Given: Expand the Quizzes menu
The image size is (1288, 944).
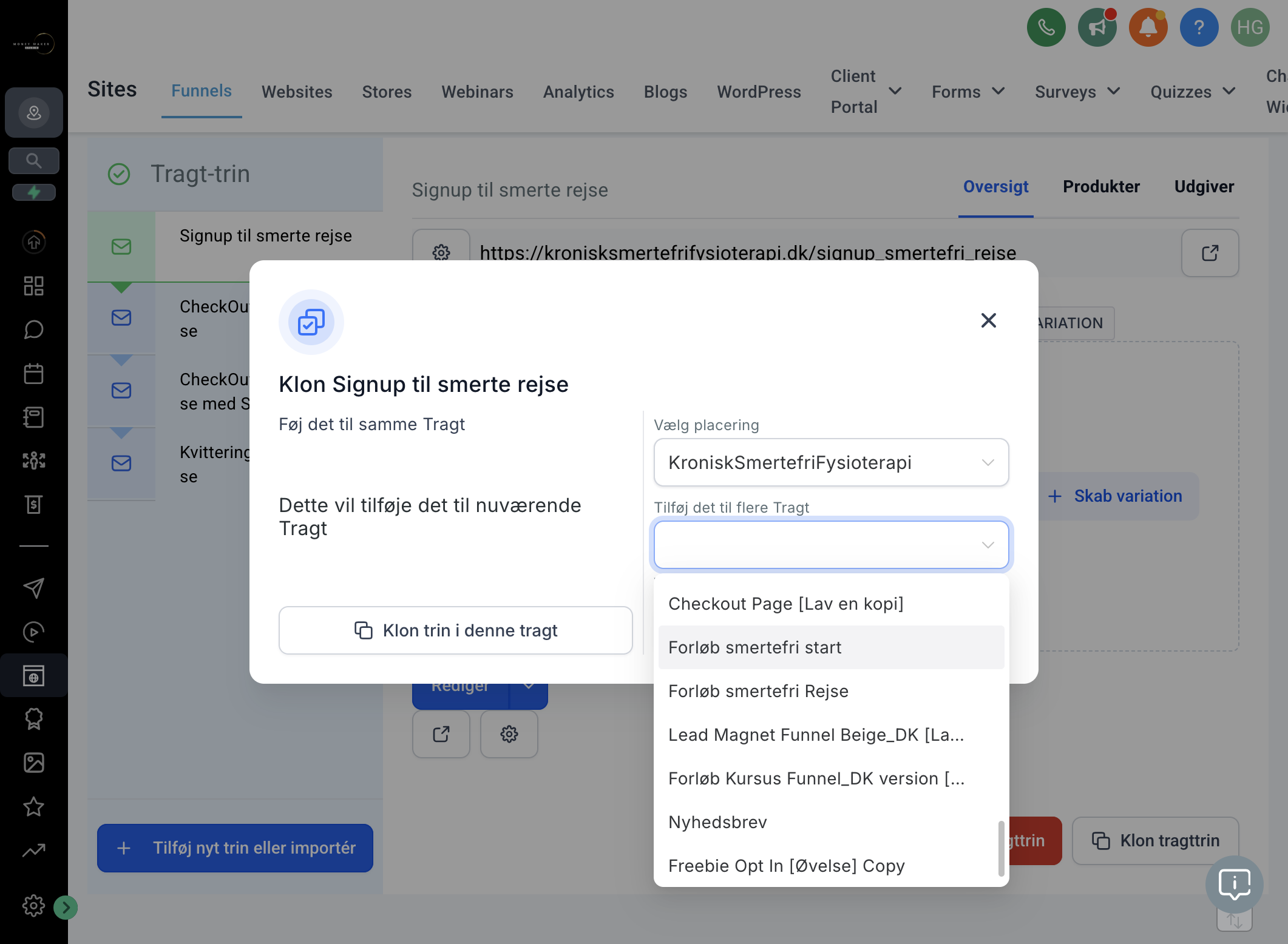Looking at the screenshot, I should [x=1193, y=92].
